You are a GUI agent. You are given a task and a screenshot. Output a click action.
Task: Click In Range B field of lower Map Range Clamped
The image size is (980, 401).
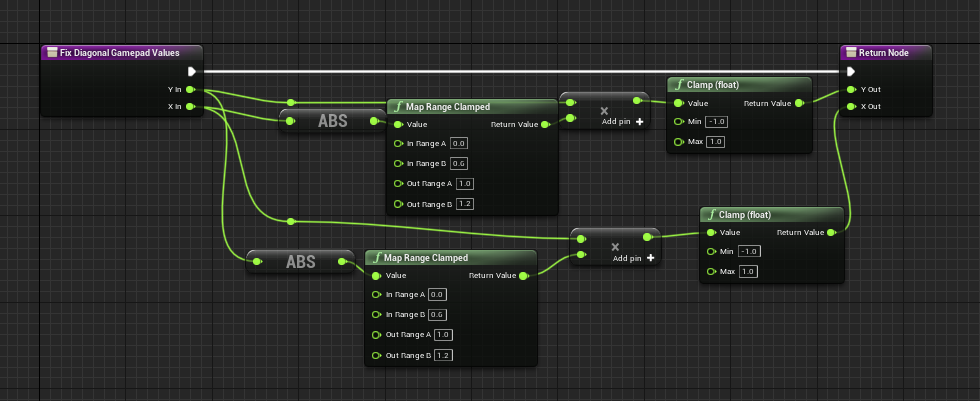438,314
